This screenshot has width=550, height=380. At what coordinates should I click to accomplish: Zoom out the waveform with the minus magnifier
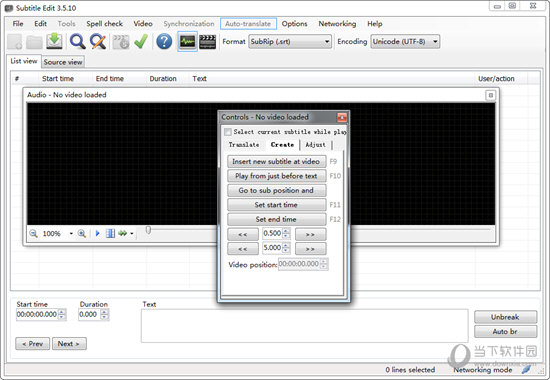pyautogui.click(x=33, y=233)
